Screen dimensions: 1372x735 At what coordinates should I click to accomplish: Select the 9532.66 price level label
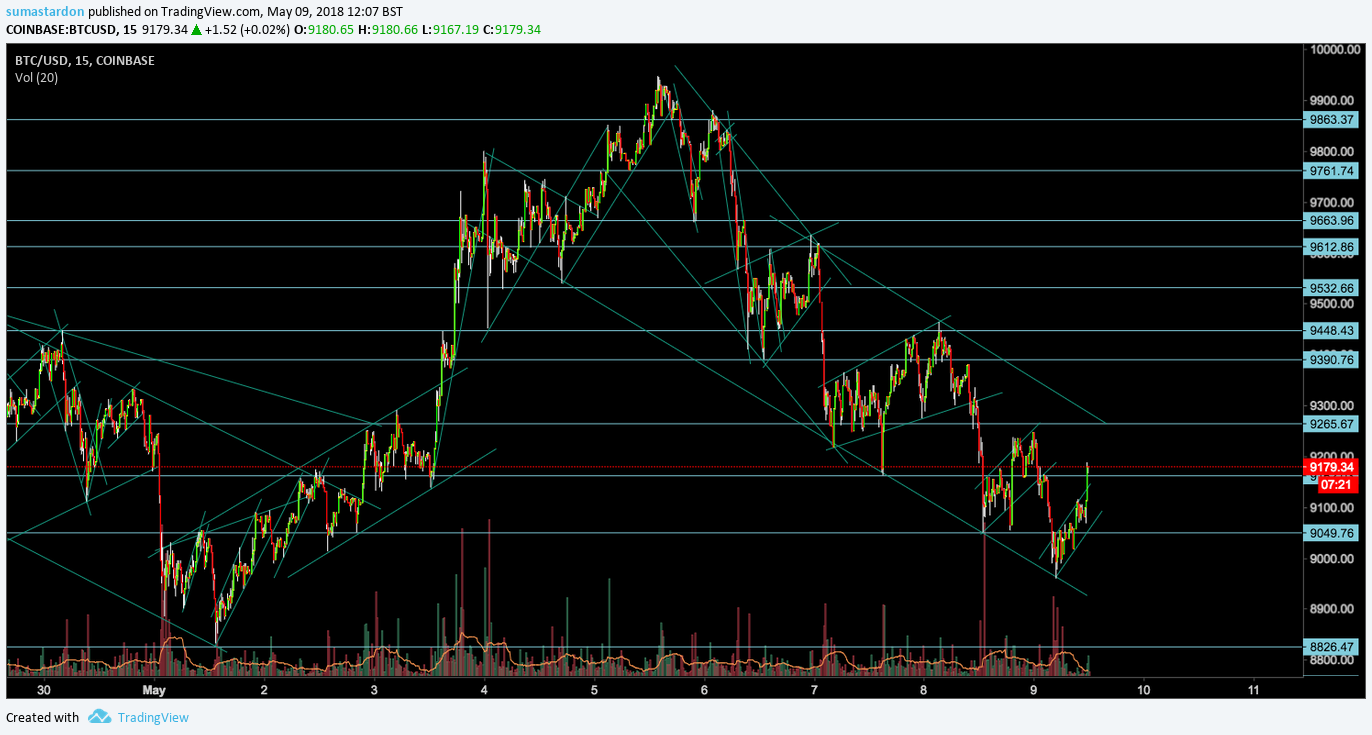(1332, 288)
